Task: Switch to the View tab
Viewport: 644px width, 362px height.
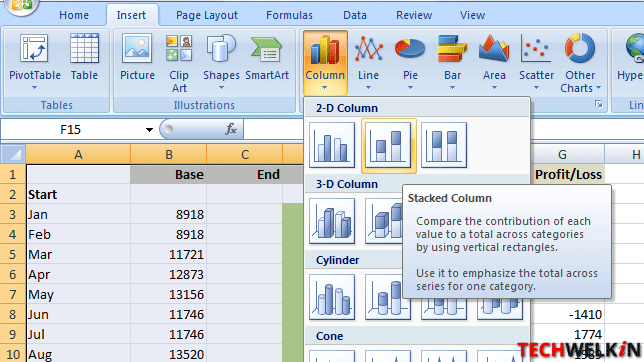Action: click(x=472, y=15)
